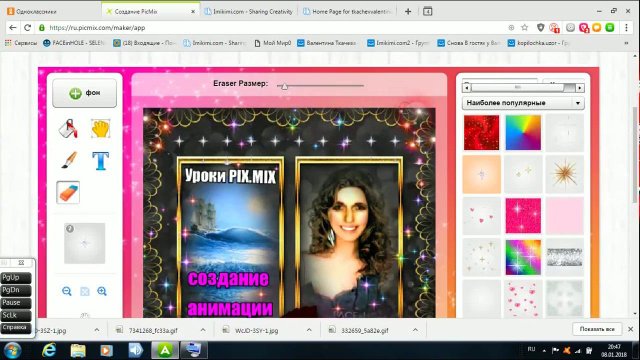Open the downloaded file 332659_5a82e.gif

click(x=365, y=330)
